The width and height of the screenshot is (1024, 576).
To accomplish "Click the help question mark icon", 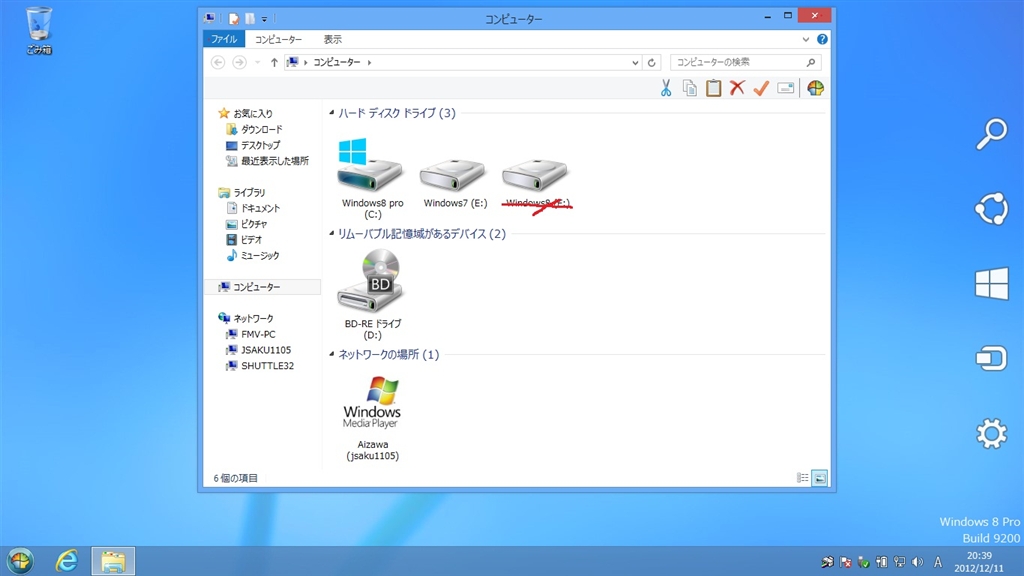I will (x=822, y=39).
